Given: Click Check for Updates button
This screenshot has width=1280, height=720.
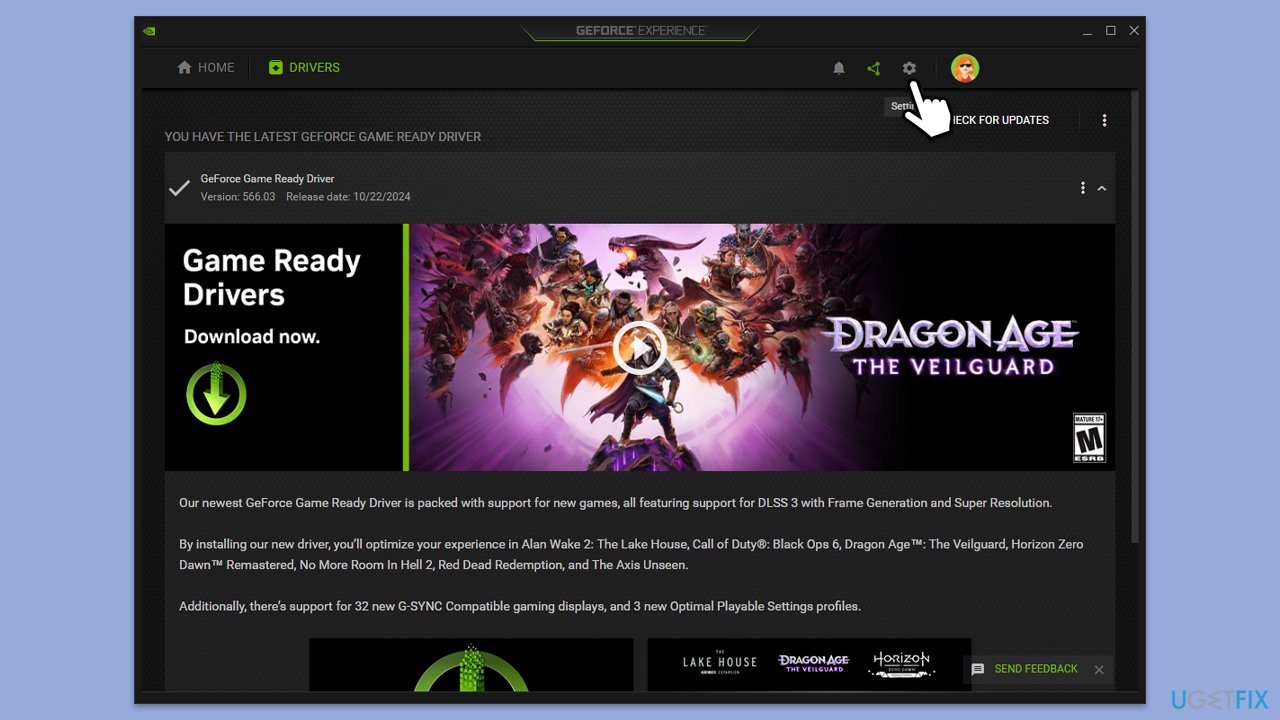Looking at the screenshot, I should (x=999, y=120).
